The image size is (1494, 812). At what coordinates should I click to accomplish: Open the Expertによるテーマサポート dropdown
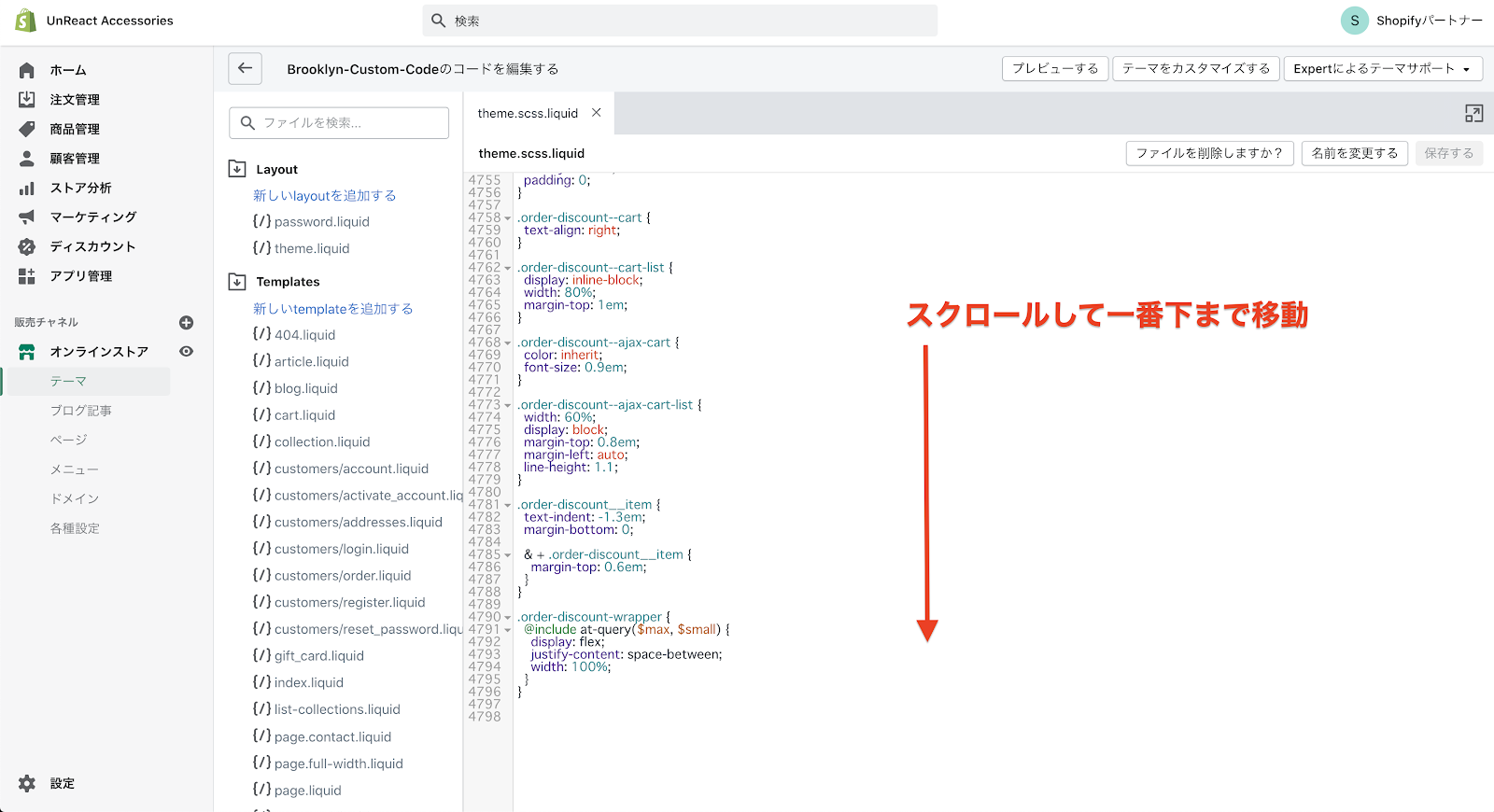(1382, 69)
